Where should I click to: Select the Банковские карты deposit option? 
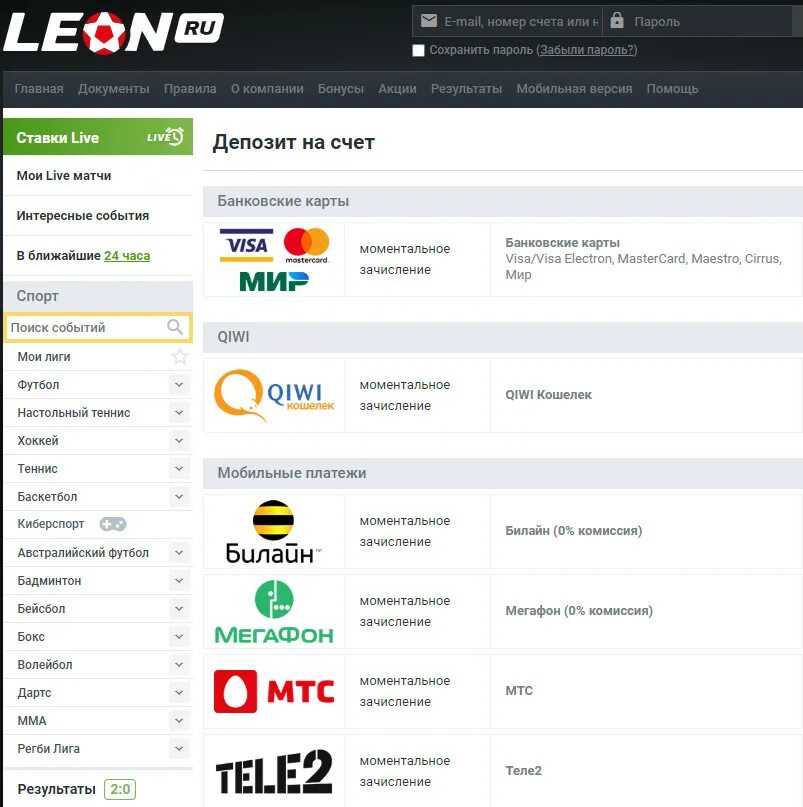click(503, 259)
